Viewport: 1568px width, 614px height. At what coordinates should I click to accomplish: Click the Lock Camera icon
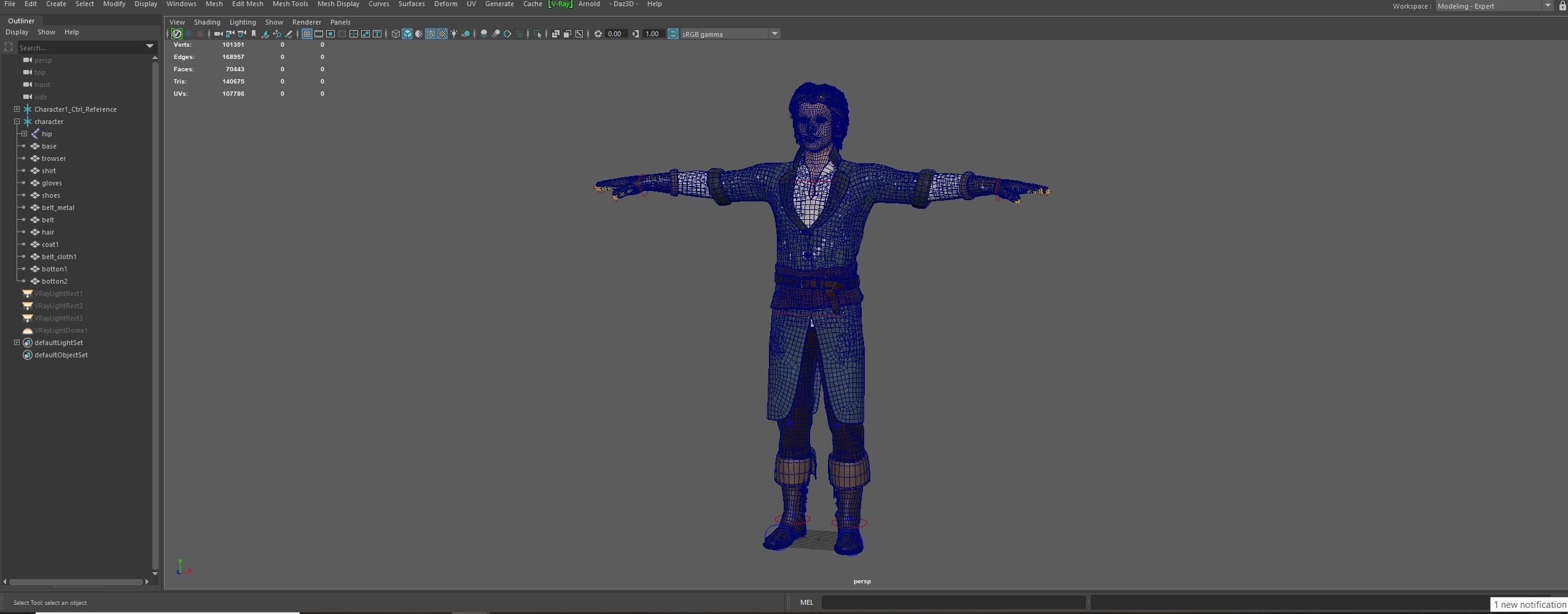(x=230, y=34)
